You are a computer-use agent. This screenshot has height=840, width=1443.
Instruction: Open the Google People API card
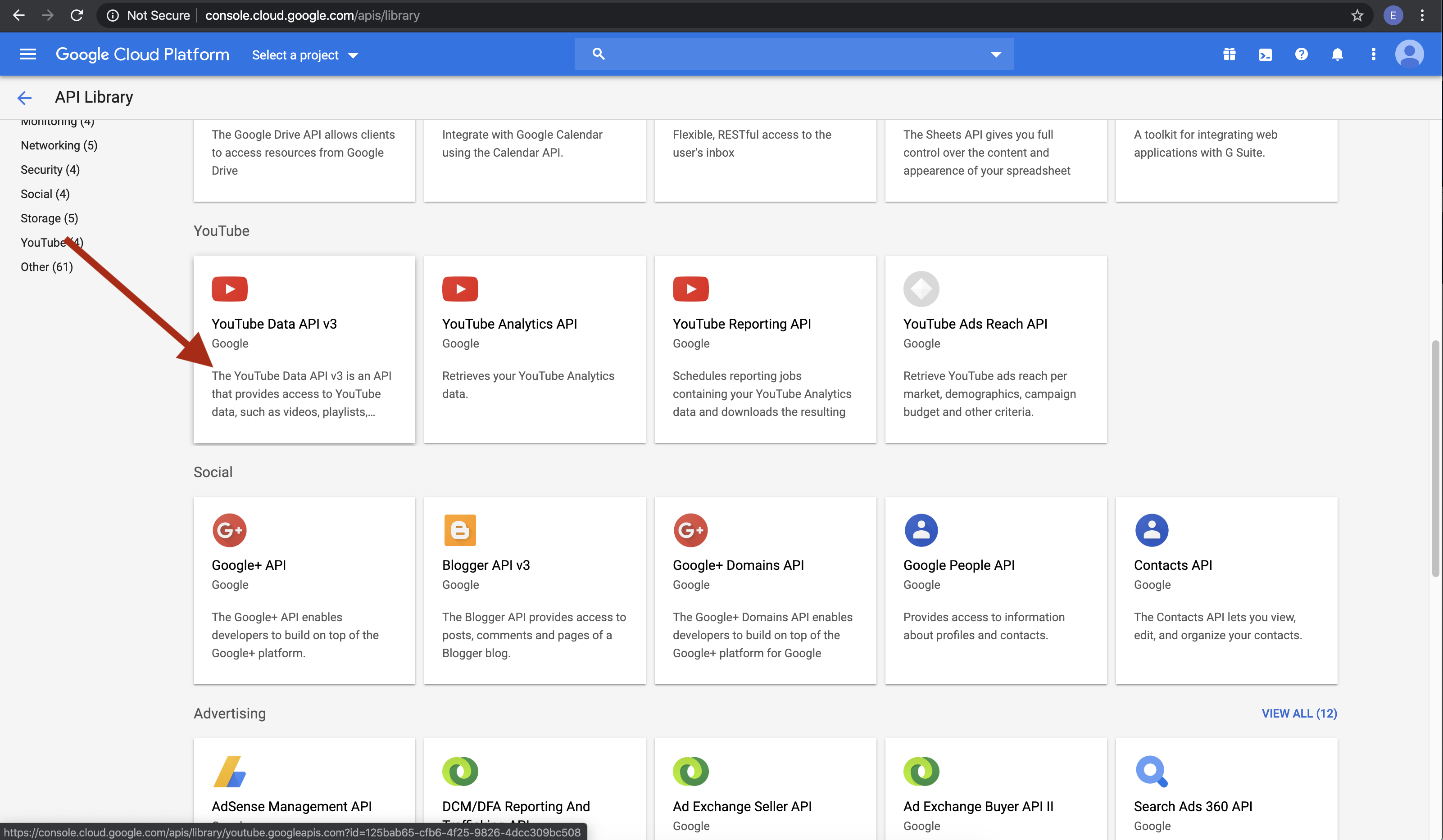[x=995, y=589]
